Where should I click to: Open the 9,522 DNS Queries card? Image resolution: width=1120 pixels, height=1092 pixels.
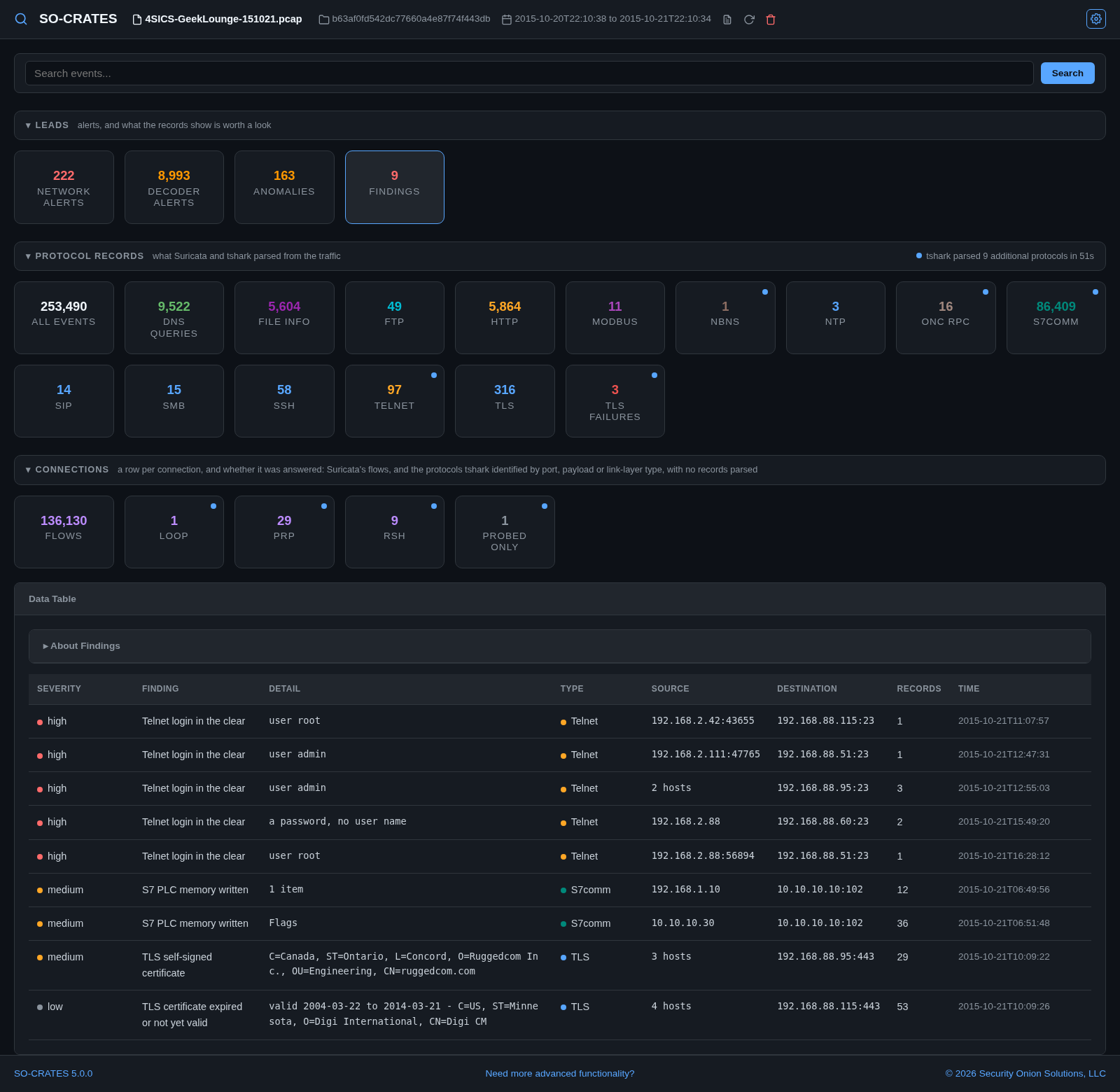pyautogui.click(x=174, y=318)
